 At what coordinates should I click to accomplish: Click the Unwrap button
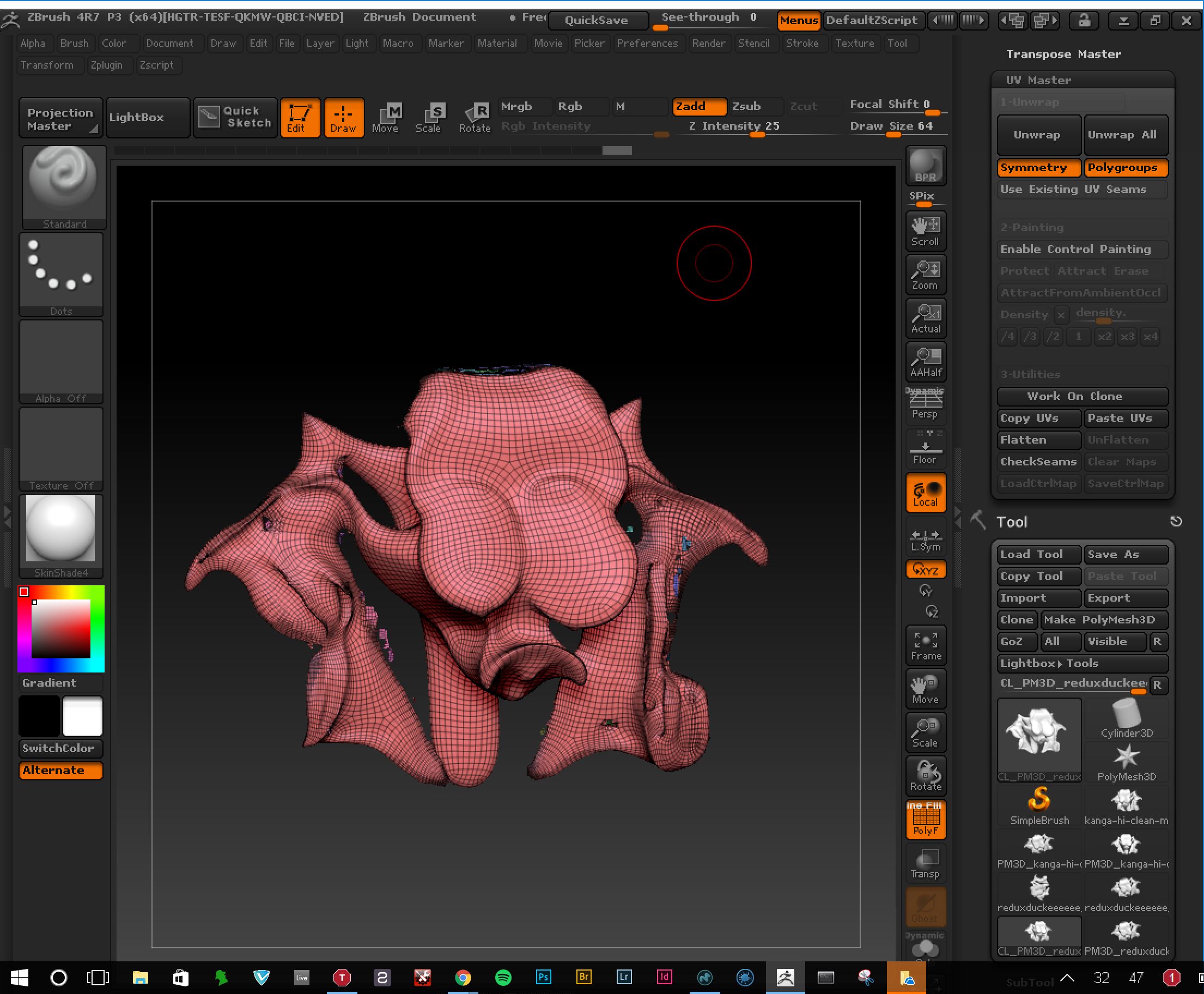coord(1039,135)
